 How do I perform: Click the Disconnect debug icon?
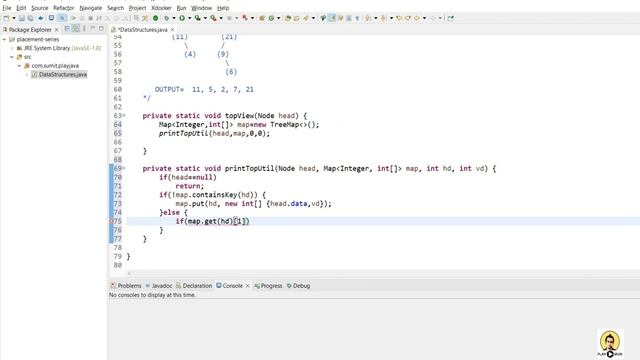[99, 18]
